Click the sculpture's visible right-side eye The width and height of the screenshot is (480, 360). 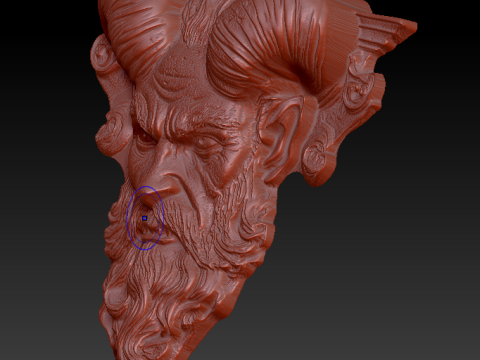tap(206, 143)
